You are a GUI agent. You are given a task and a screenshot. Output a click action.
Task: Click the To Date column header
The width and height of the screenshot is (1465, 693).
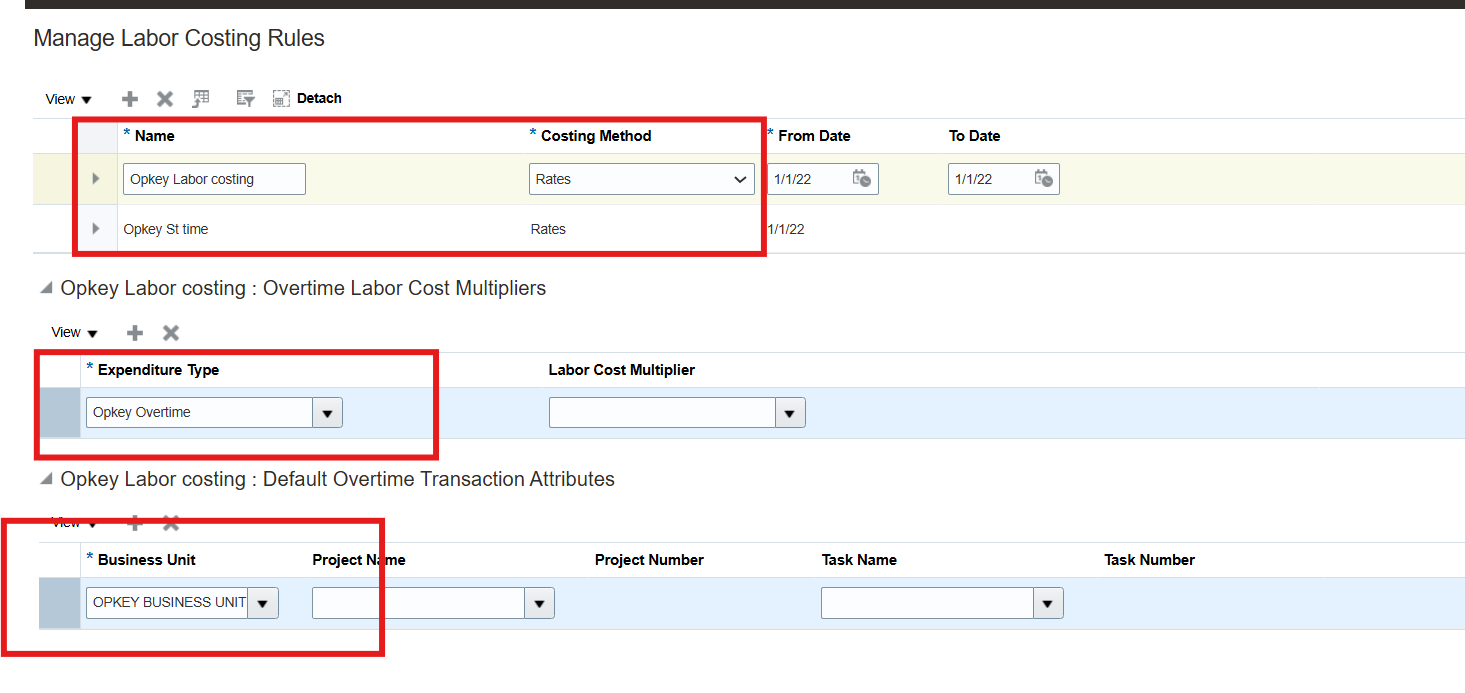click(974, 136)
